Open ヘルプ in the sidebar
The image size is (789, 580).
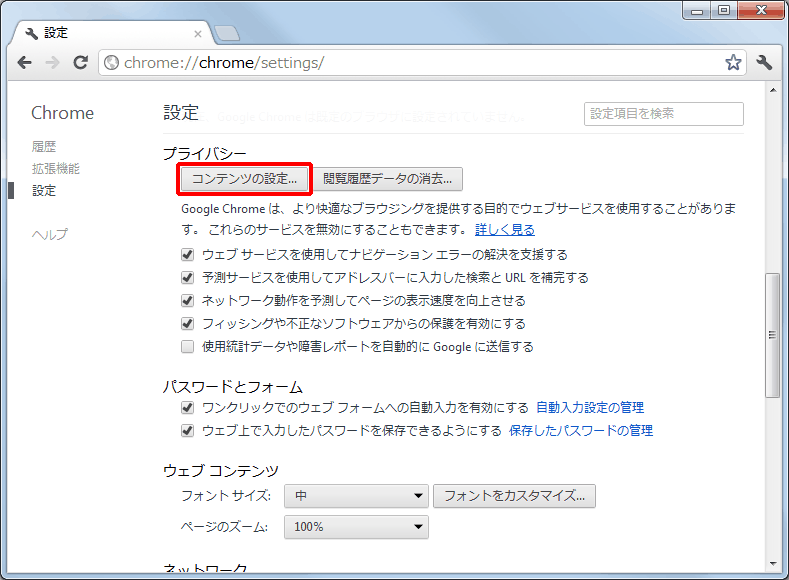click(49, 234)
